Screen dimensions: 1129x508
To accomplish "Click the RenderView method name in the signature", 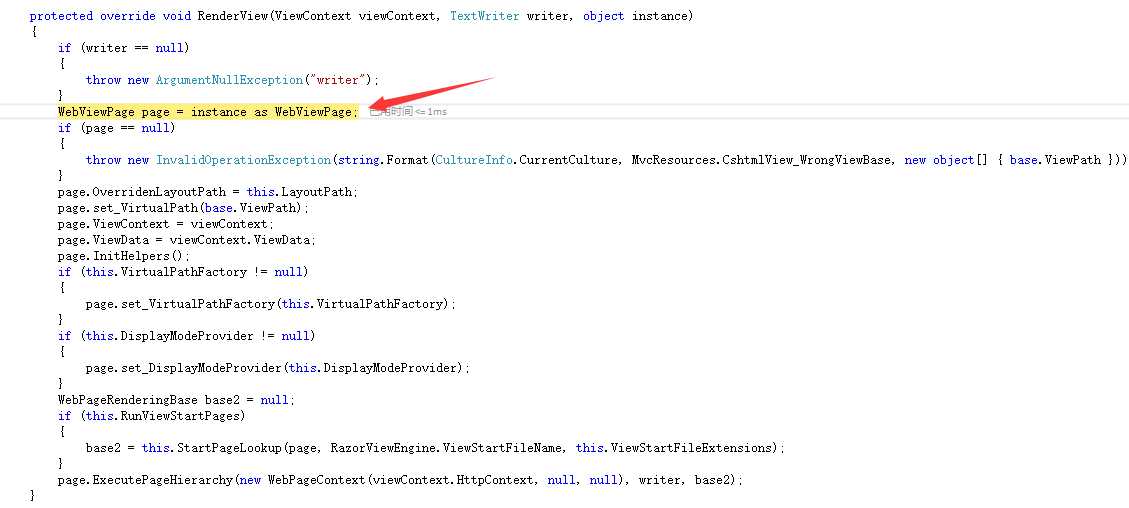I will tap(233, 16).
